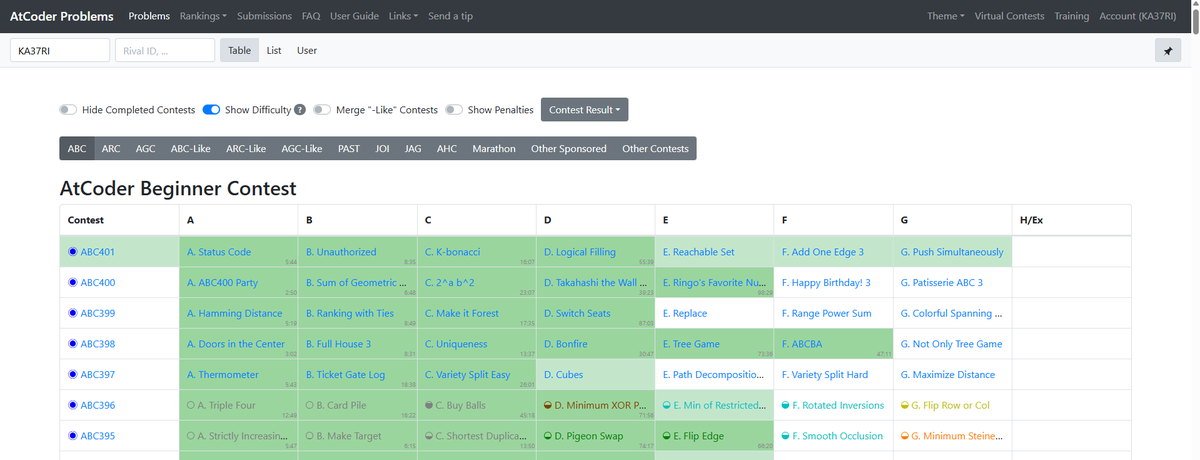Image resolution: width=1200 pixels, height=460 pixels.
Task: Click the difficulty circle next to ABC400
Action: (73, 283)
